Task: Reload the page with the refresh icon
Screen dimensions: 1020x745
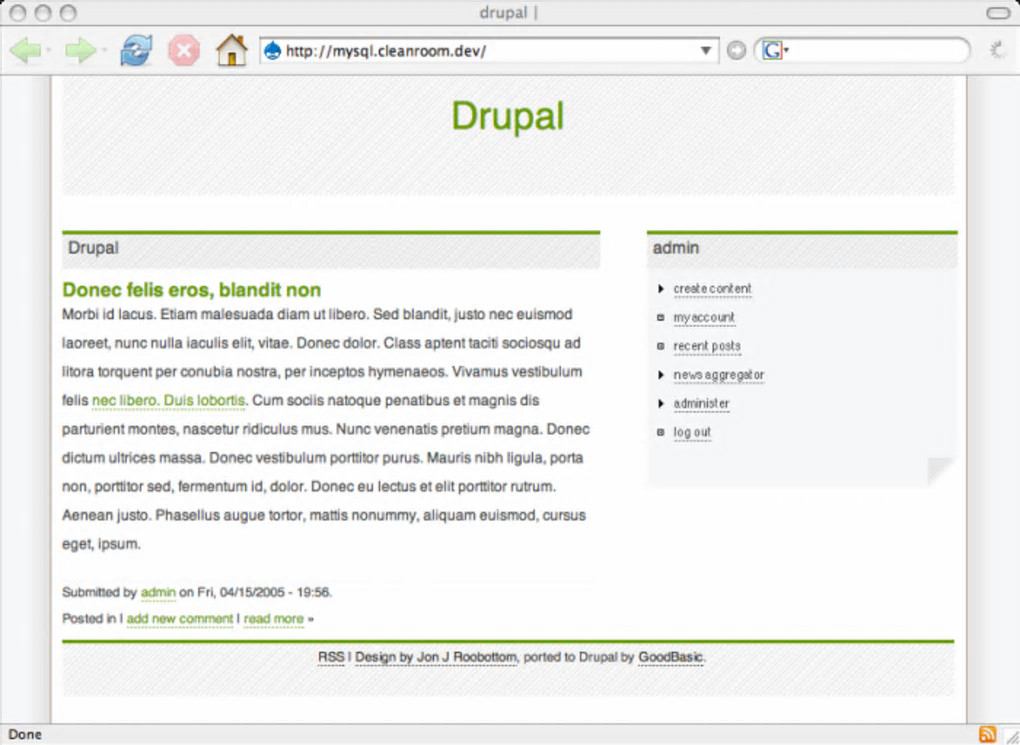Action: (x=136, y=50)
